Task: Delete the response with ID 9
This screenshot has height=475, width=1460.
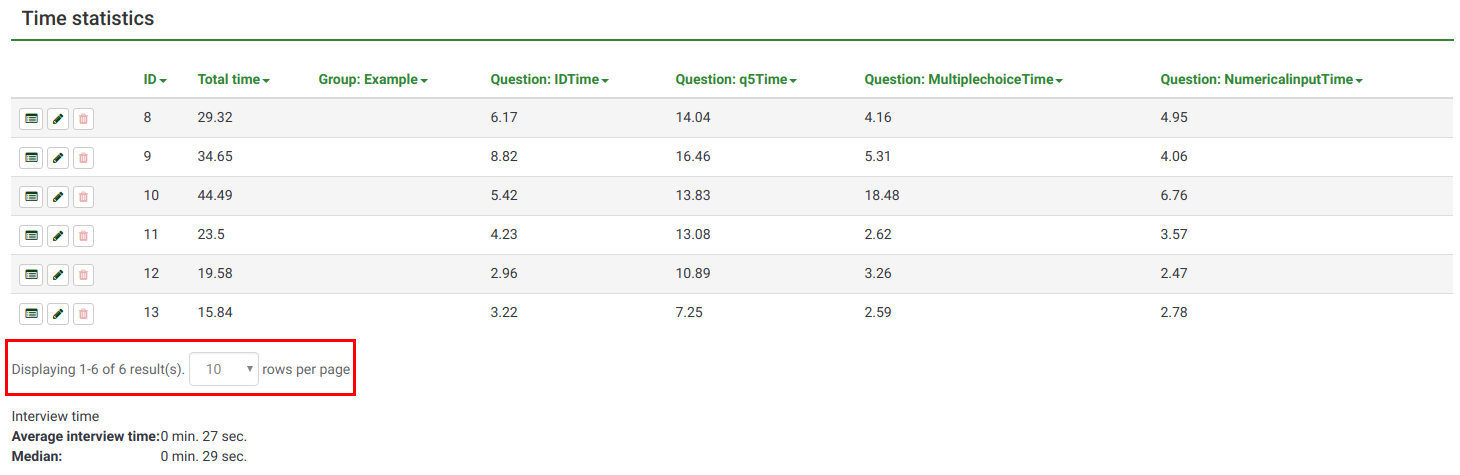Action: tap(84, 158)
